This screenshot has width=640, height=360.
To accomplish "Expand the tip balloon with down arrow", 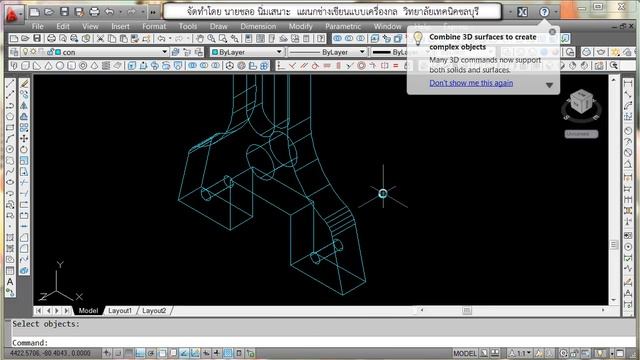I will (x=549, y=85).
